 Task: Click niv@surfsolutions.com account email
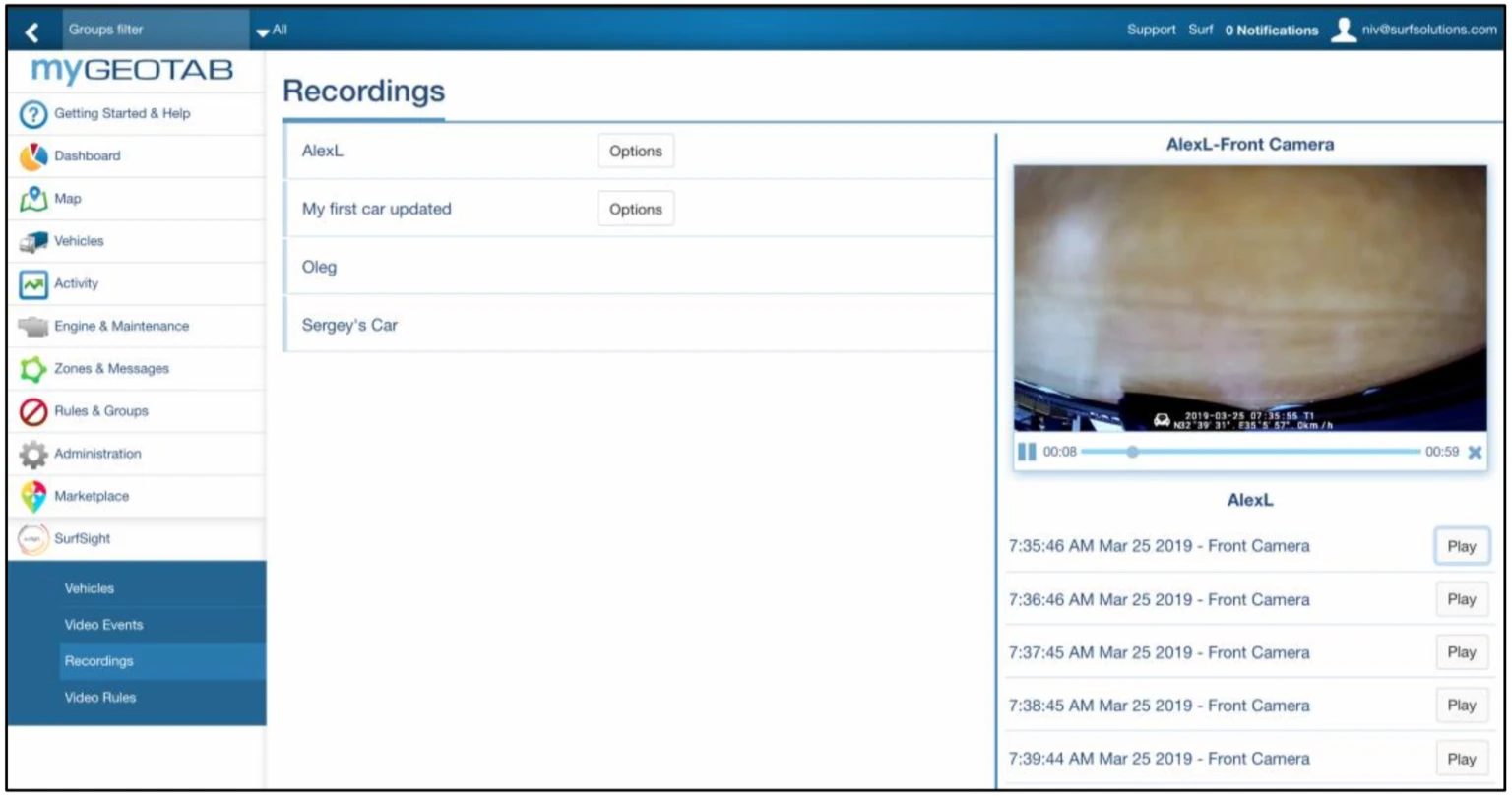coord(1429,31)
